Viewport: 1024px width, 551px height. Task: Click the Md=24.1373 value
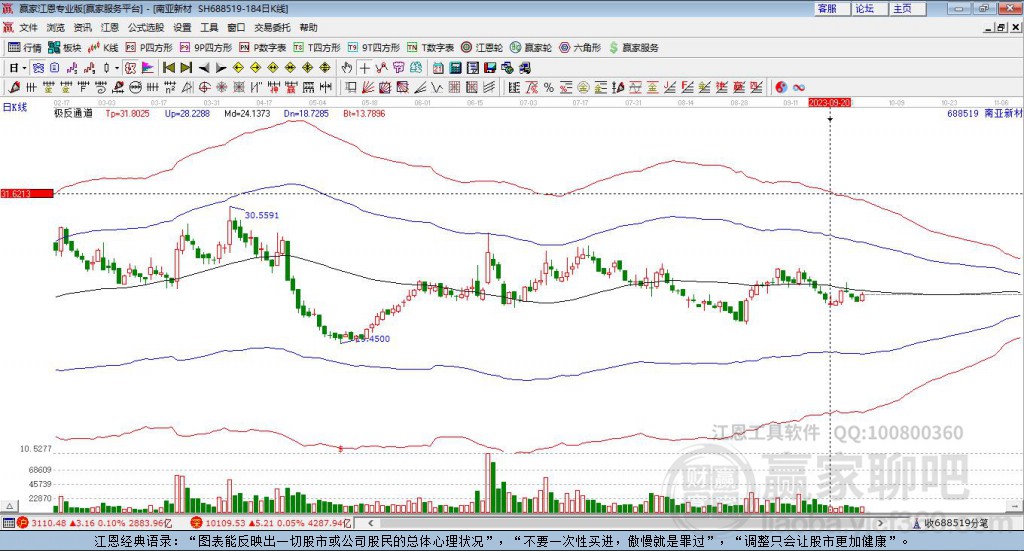pos(247,113)
